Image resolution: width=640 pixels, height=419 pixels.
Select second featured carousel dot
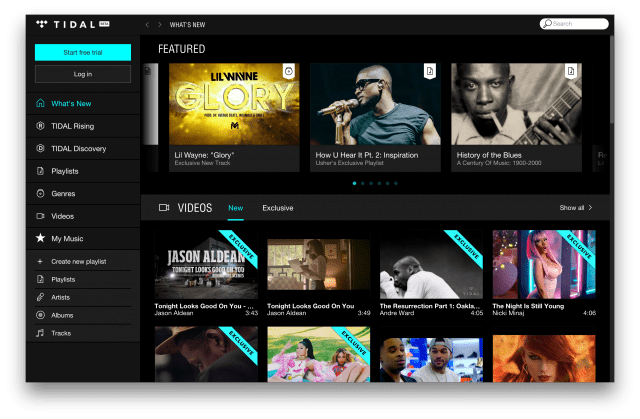pos(362,183)
